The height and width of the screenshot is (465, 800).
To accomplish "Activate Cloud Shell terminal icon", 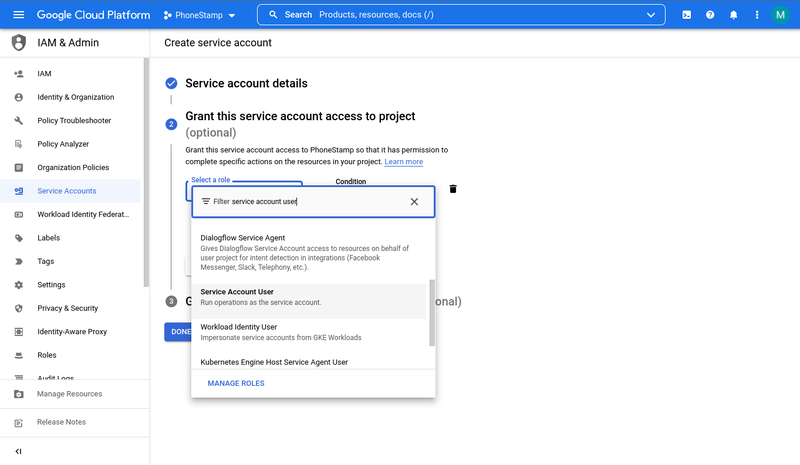I will [687, 15].
